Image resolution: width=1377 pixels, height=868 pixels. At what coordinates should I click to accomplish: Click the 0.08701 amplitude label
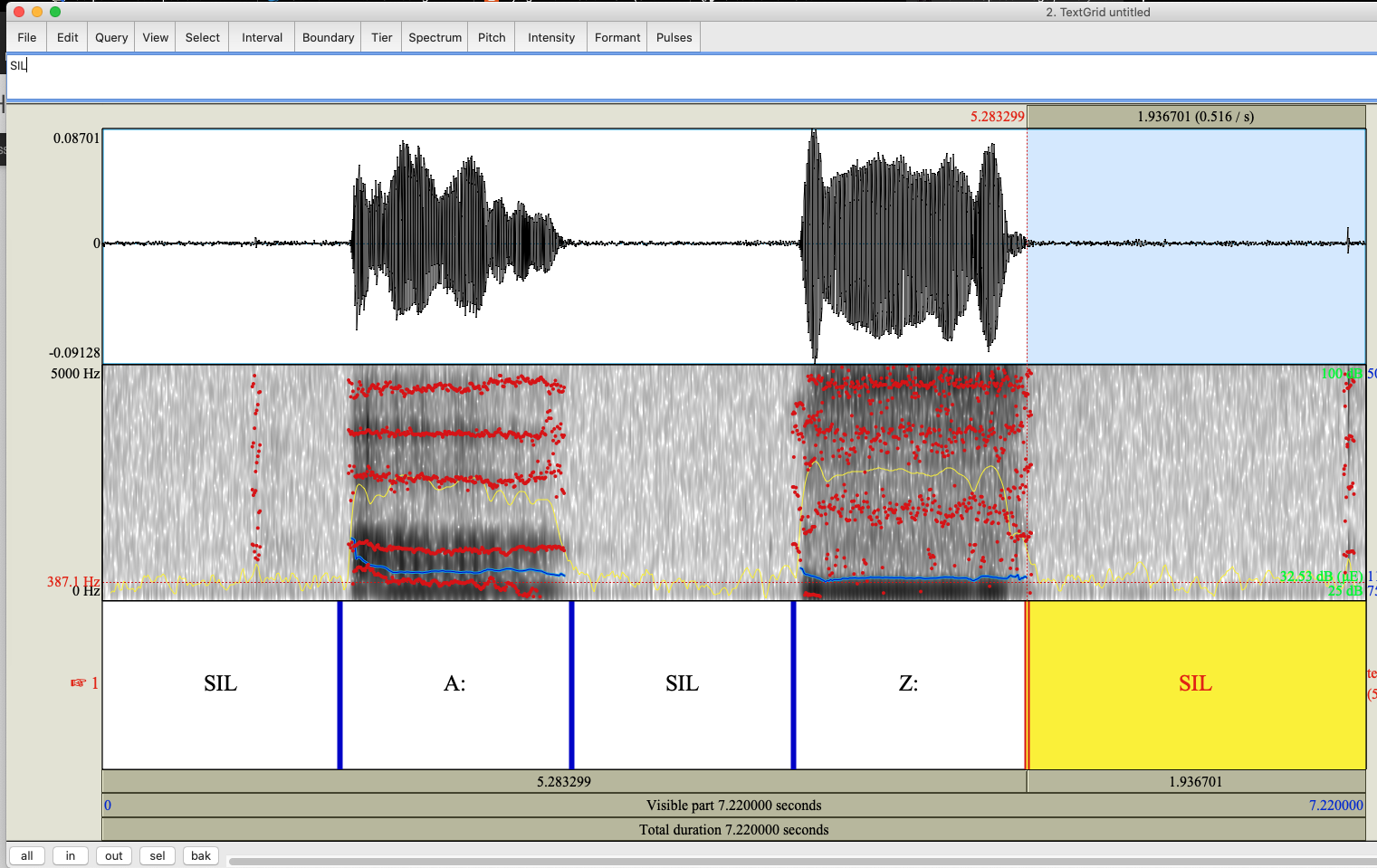click(76, 138)
